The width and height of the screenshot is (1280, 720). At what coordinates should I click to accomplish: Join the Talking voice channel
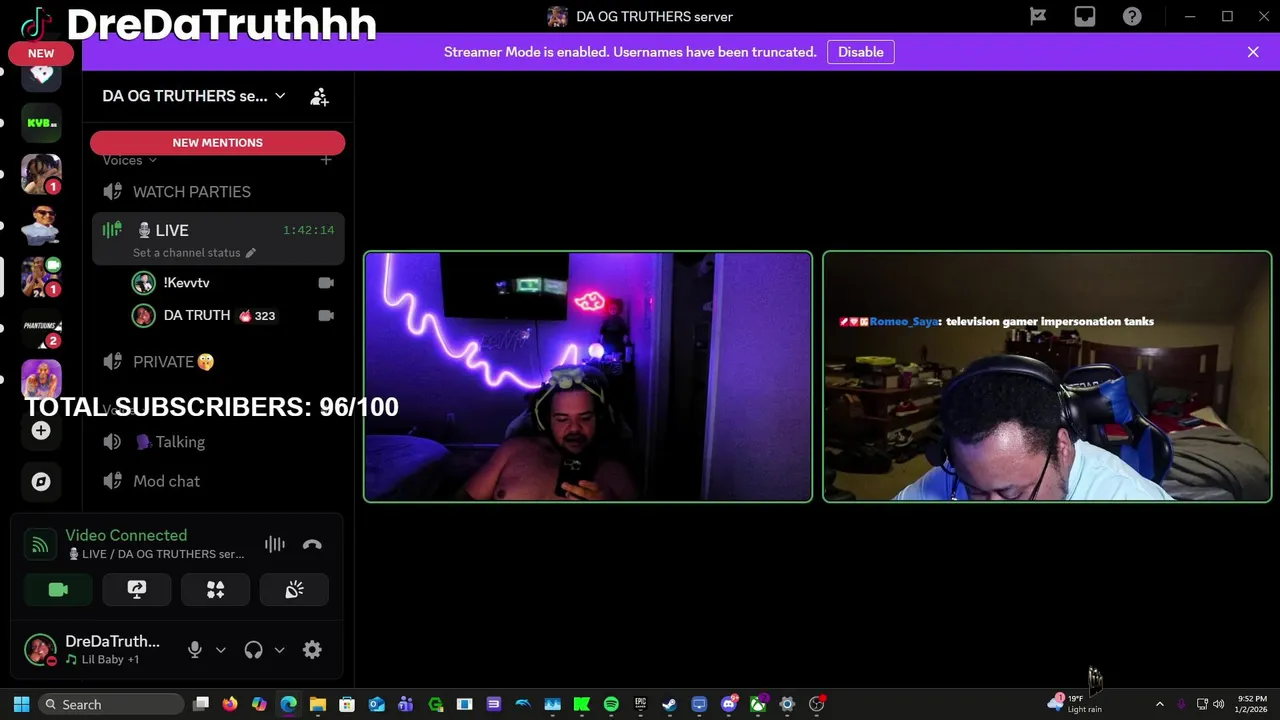pyautogui.click(x=218, y=442)
